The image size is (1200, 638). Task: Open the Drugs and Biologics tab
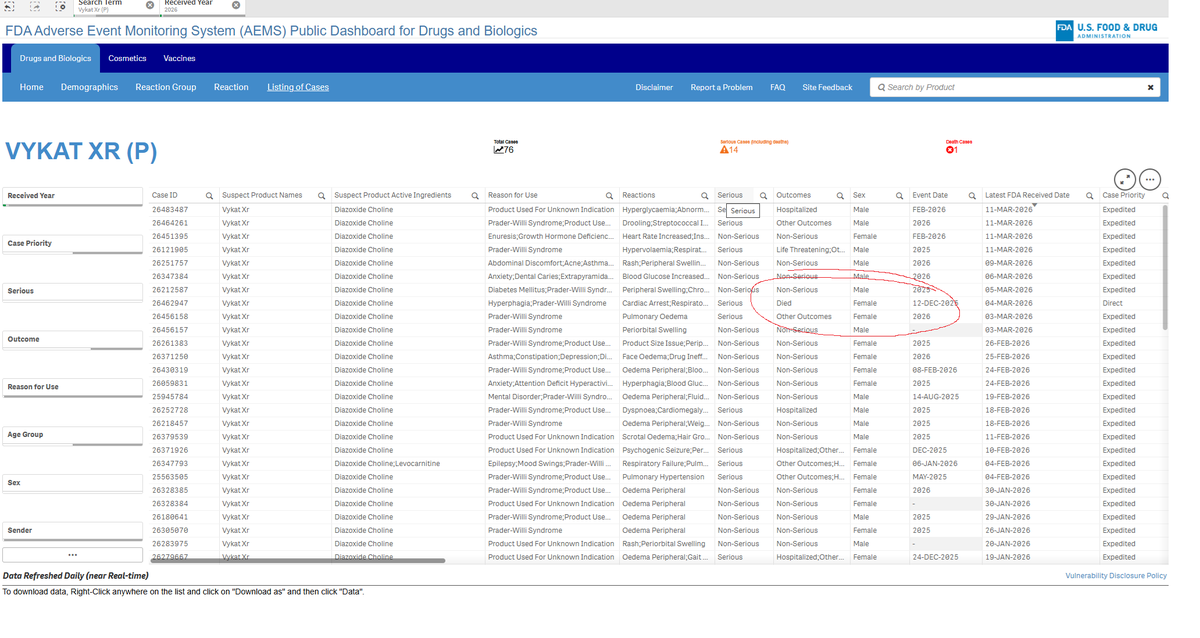(x=55, y=58)
